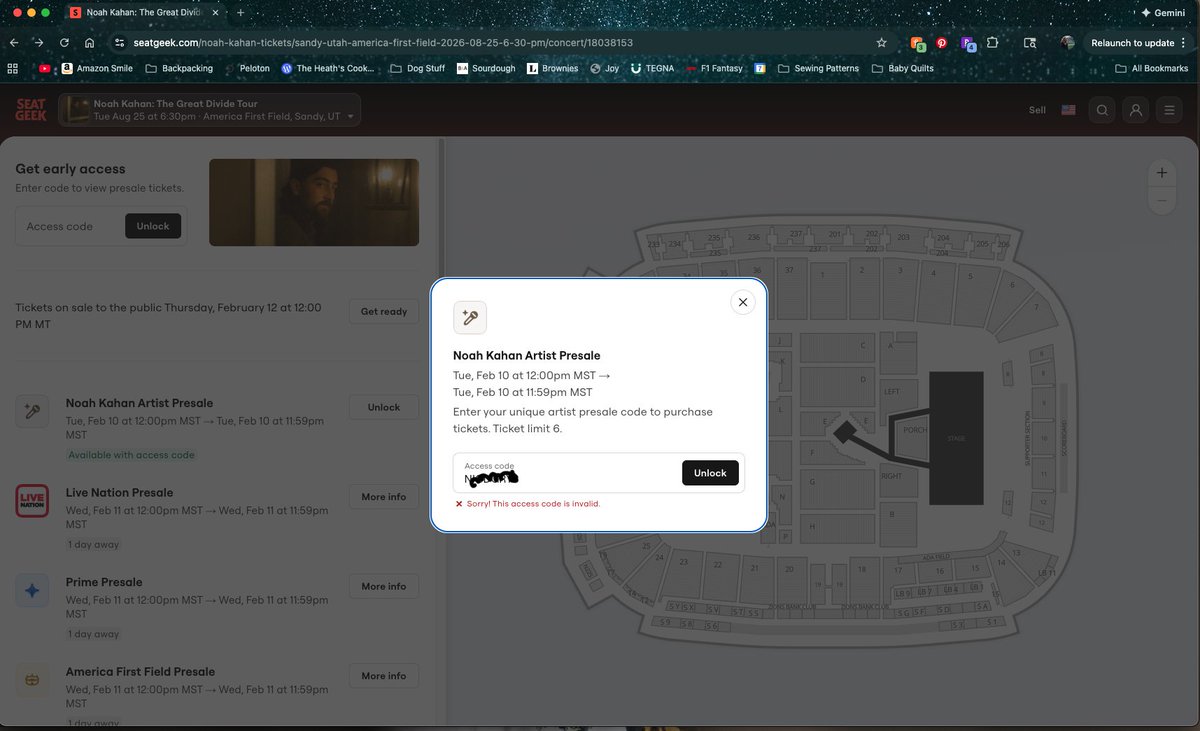Open the Brownies bookmark
The image size is (1200, 731).
point(552,68)
